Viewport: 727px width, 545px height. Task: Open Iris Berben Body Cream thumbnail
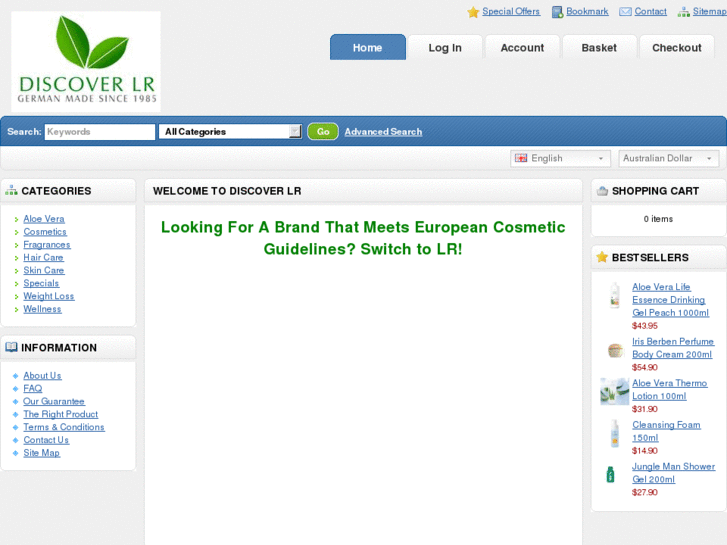pos(615,350)
